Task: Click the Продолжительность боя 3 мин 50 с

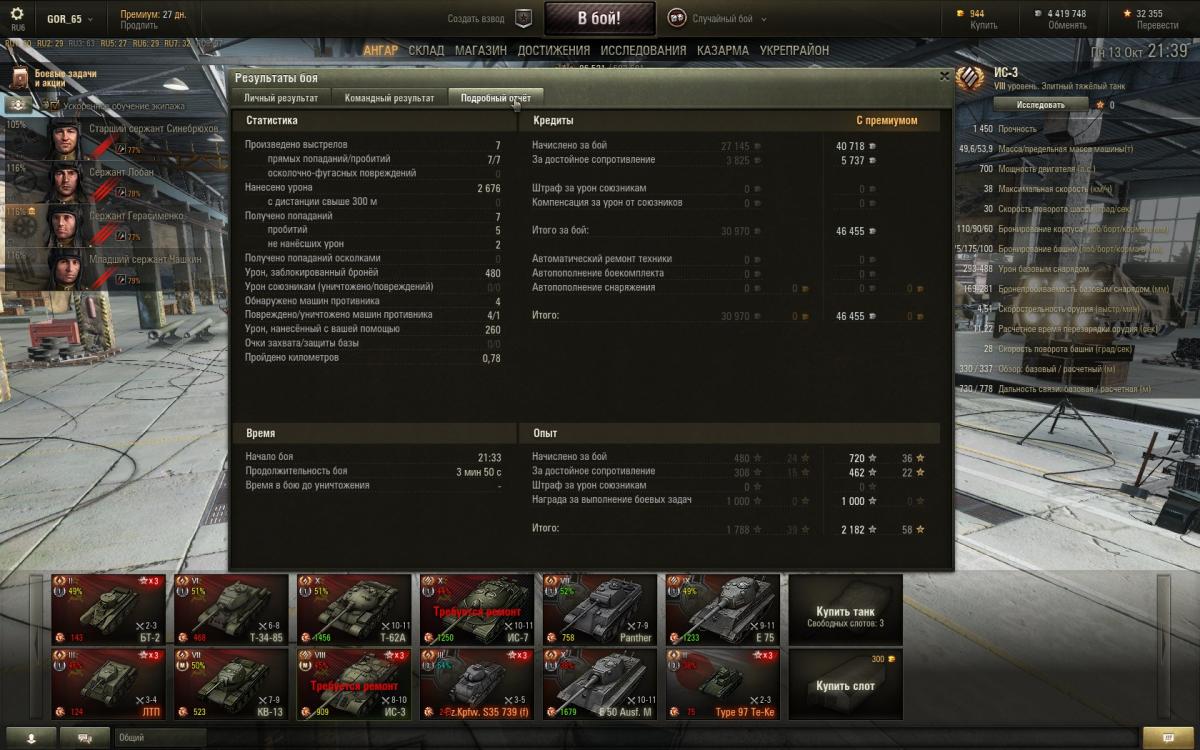Action: [479, 471]
